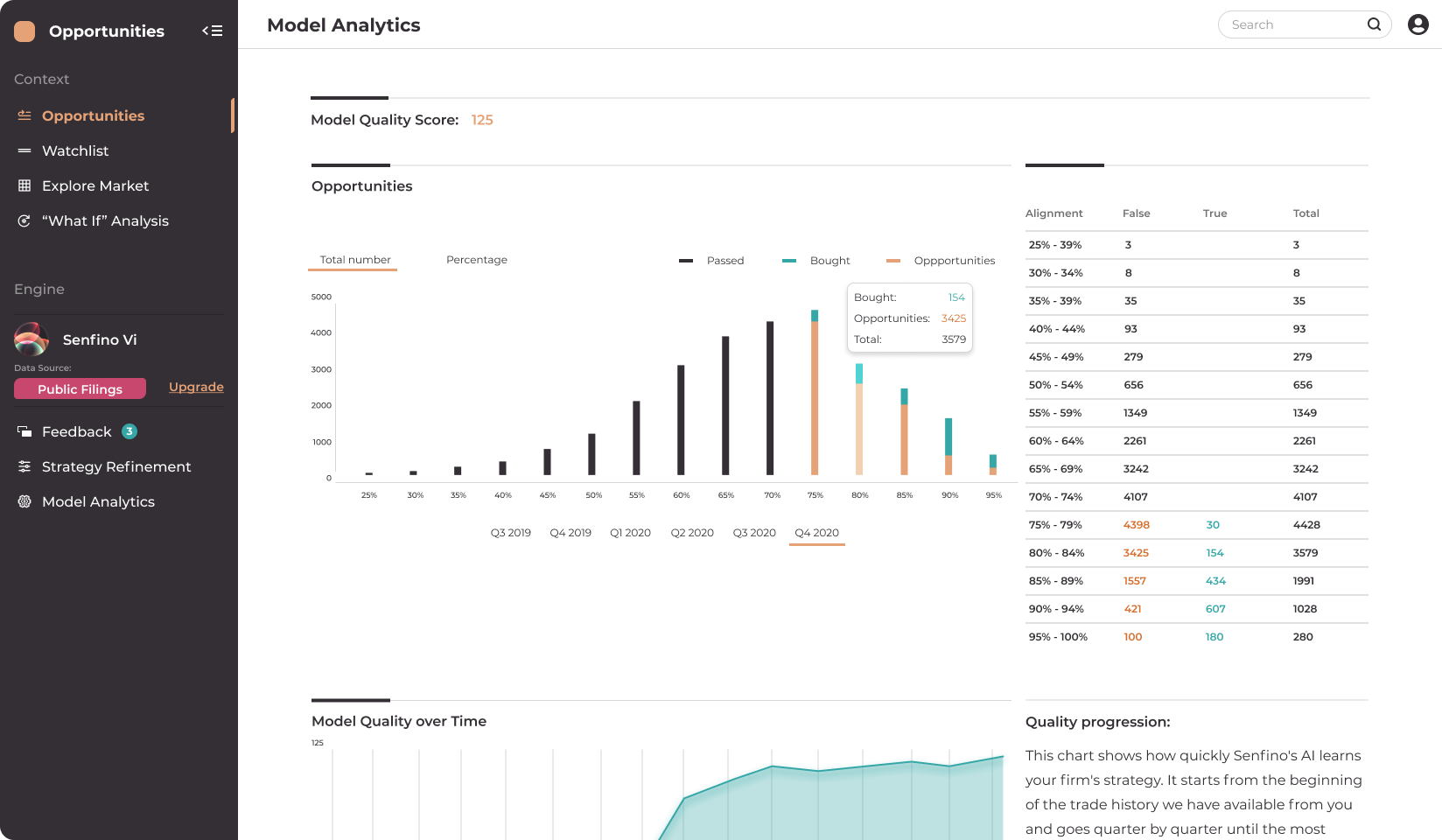Collapse the sidebar with the arrow-menu icon
1442x840 pixels.
click(213, 31)
